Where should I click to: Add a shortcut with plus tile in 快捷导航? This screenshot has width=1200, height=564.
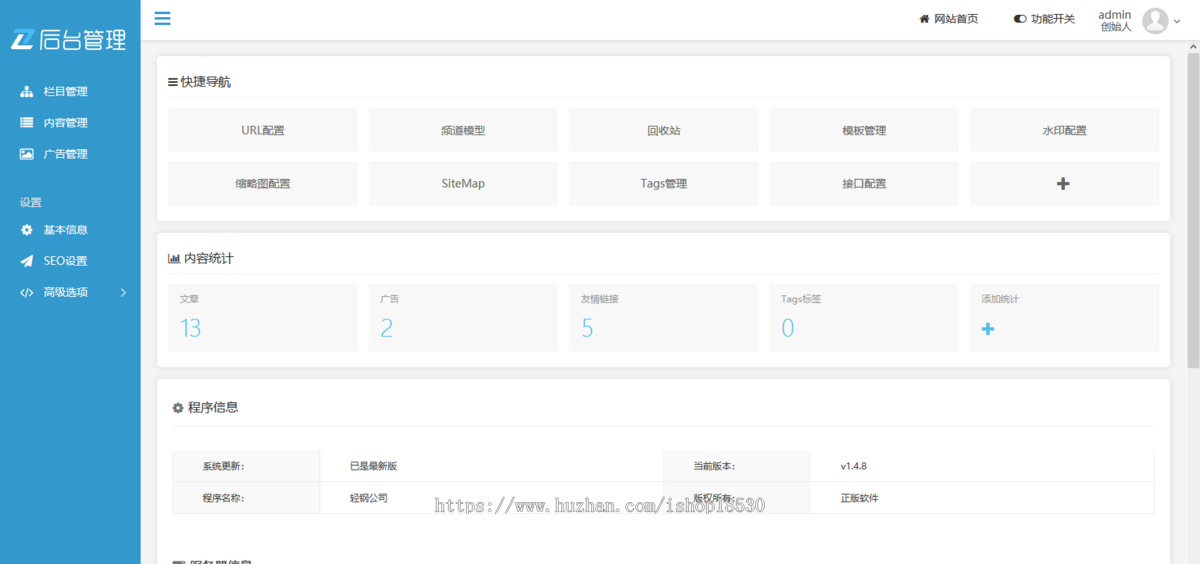click(1064, 184)
